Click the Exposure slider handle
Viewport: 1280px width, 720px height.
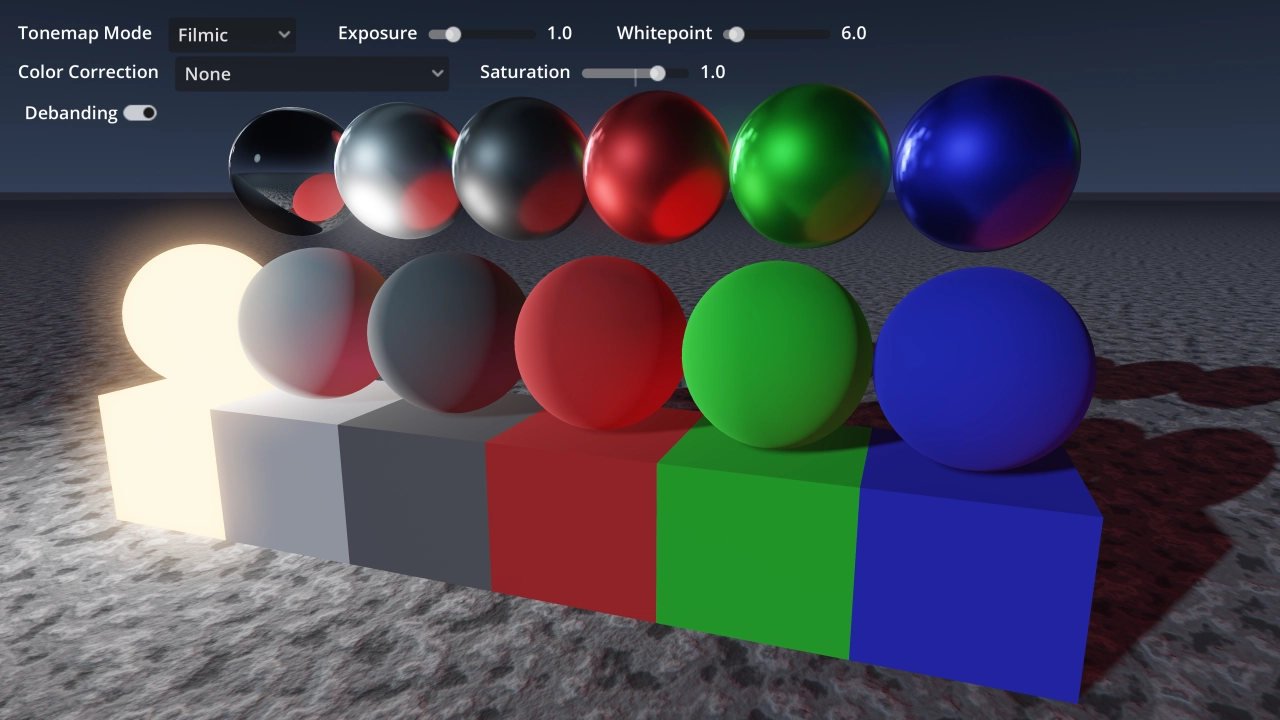453,34
